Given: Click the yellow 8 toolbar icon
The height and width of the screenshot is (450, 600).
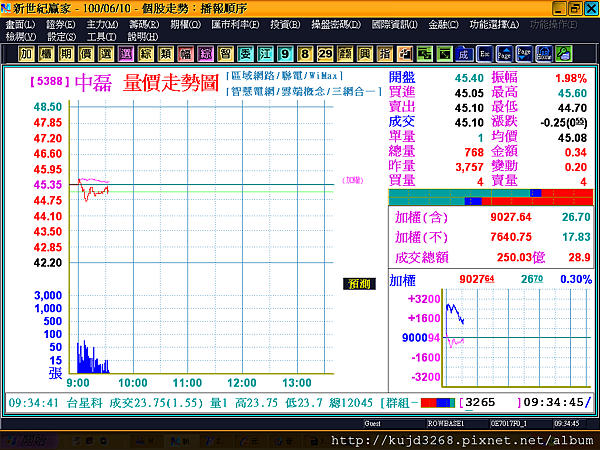Looking at the screenshot, I should point(305,54).
